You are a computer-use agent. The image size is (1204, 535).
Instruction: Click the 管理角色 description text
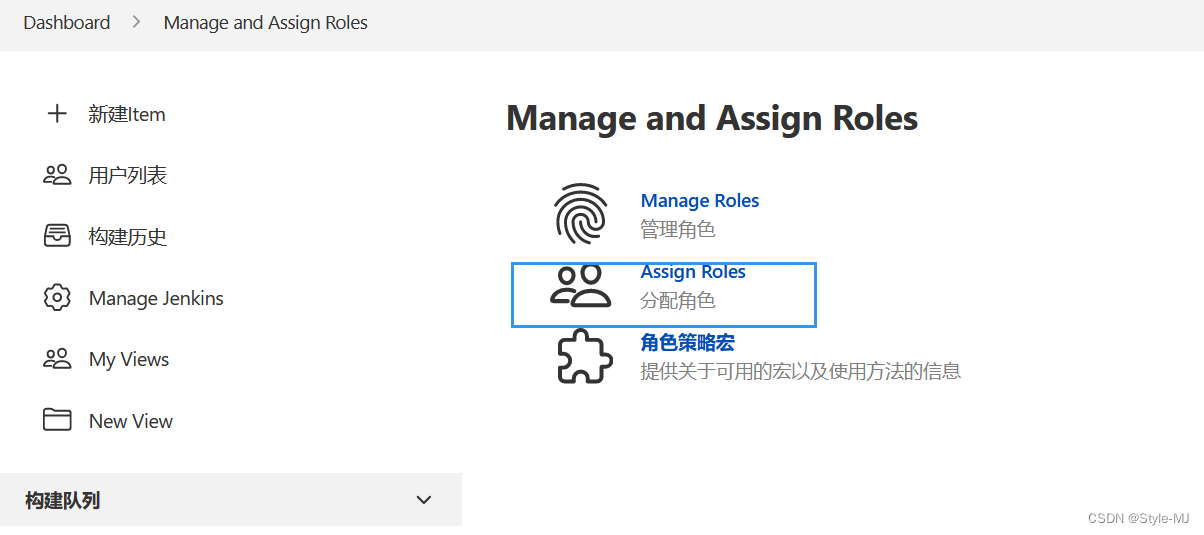coord(678,229)
